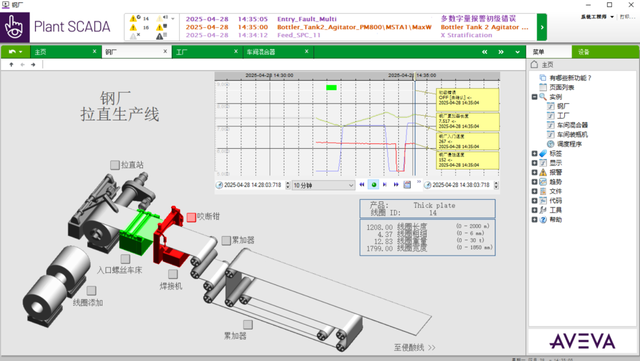Expand the 报警 tree node
Screen dimensions: 640x361
pyautogui.click(x=534, y=172)
